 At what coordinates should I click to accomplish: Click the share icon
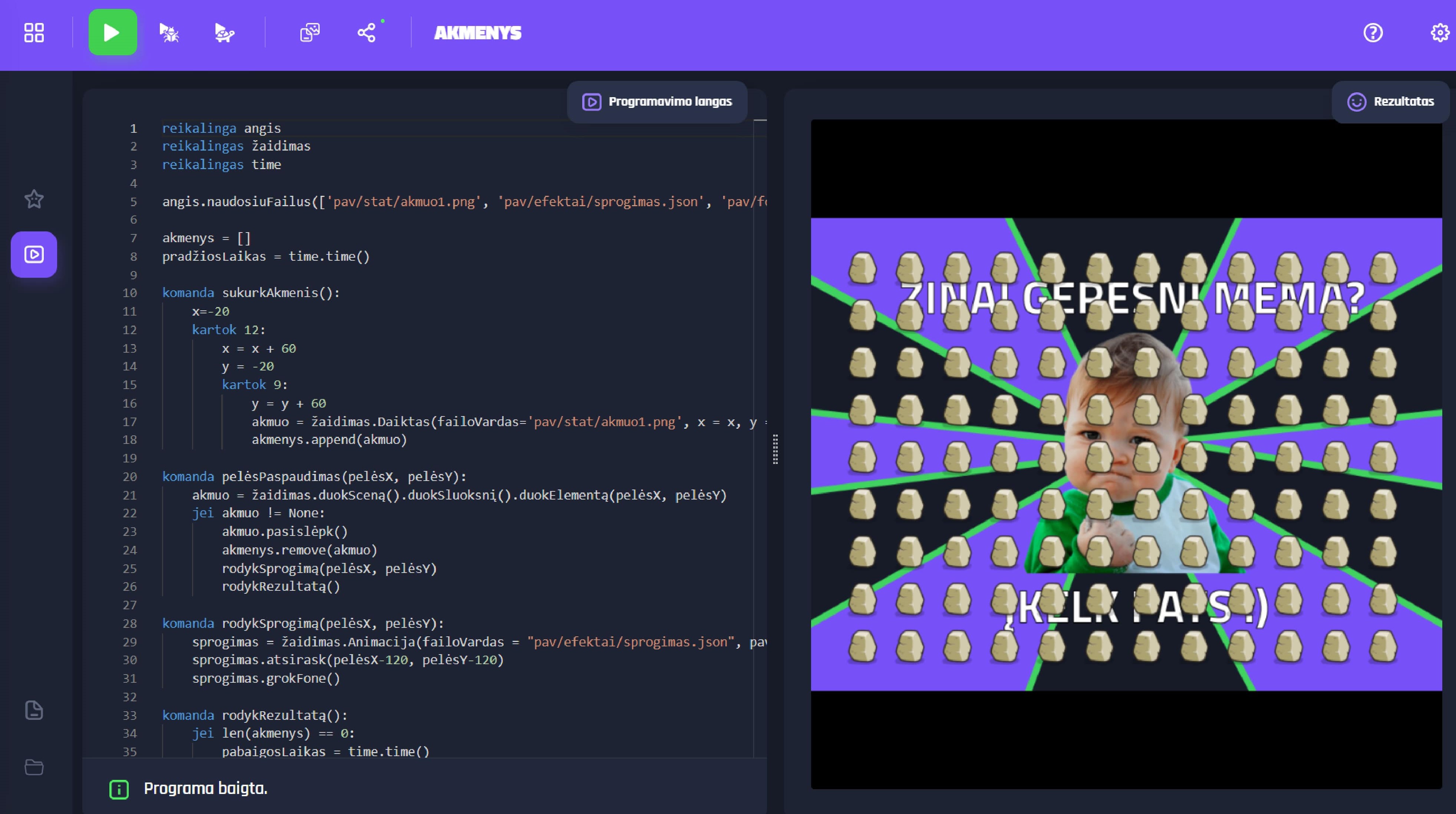click(x=366, y=32)
